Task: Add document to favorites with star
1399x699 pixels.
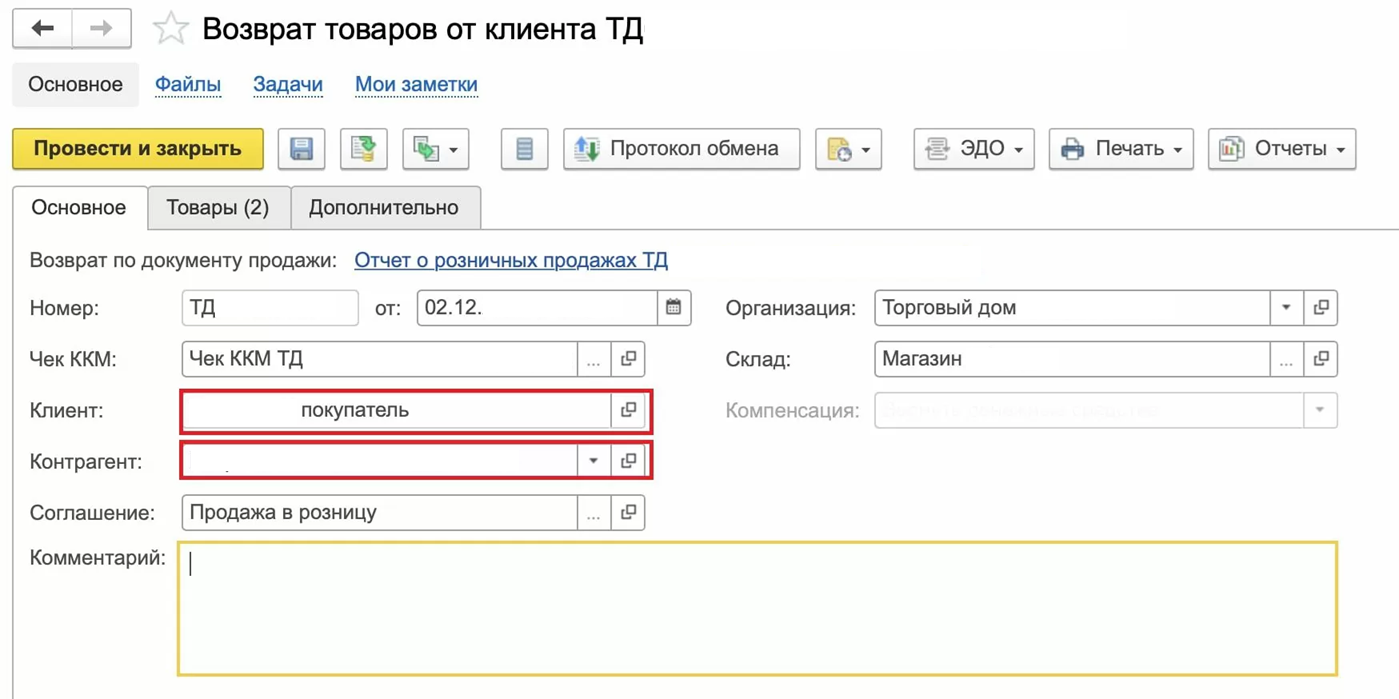Action: tap(170, 29)
